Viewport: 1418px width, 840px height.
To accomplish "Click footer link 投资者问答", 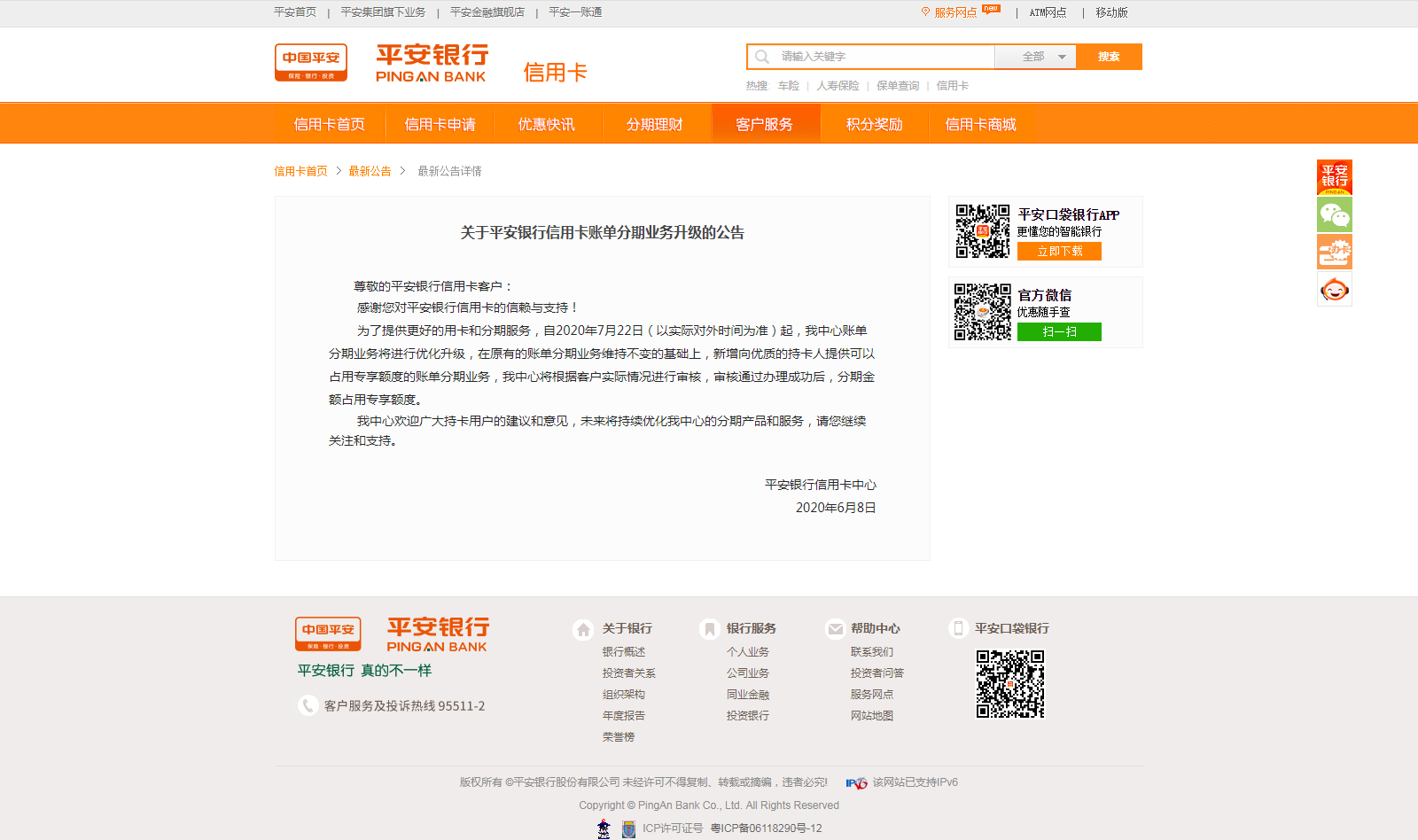I will click(x=877, y=673).
